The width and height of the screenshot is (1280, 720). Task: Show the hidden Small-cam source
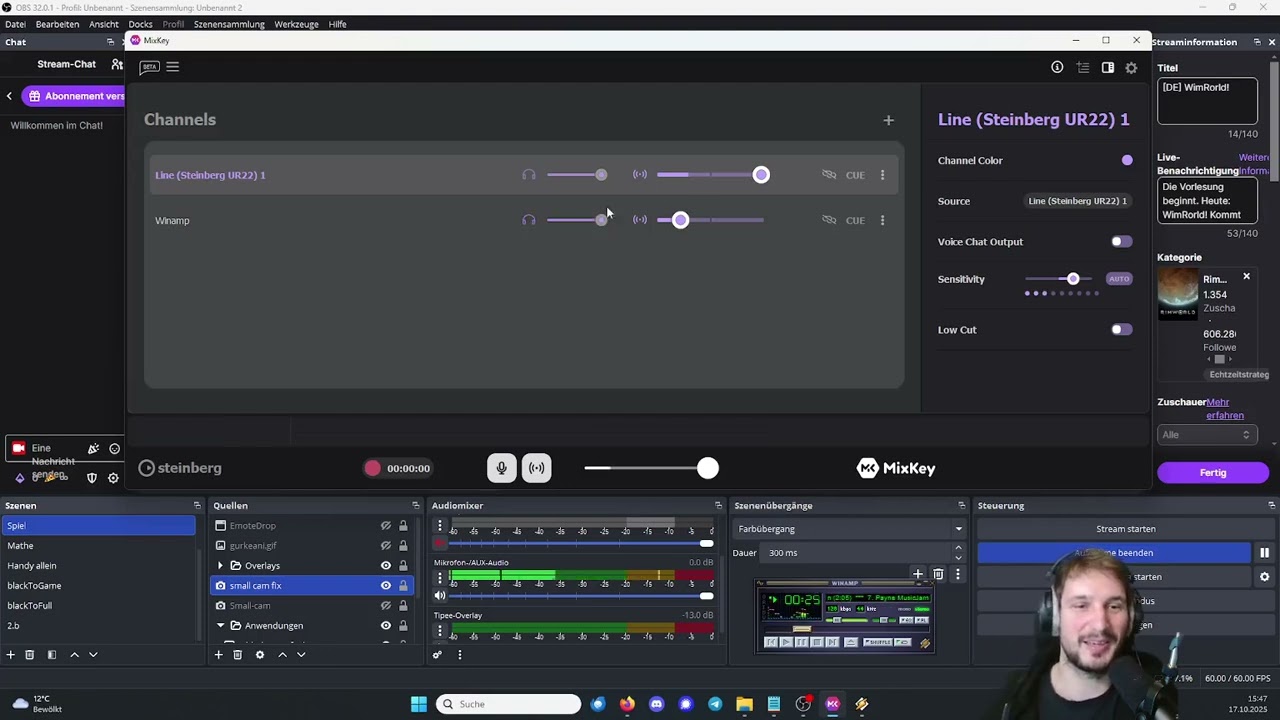tap(385, 606)
